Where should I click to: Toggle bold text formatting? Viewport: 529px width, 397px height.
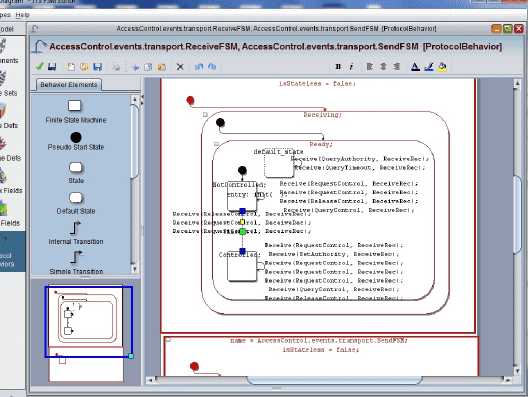click(338, 67)
